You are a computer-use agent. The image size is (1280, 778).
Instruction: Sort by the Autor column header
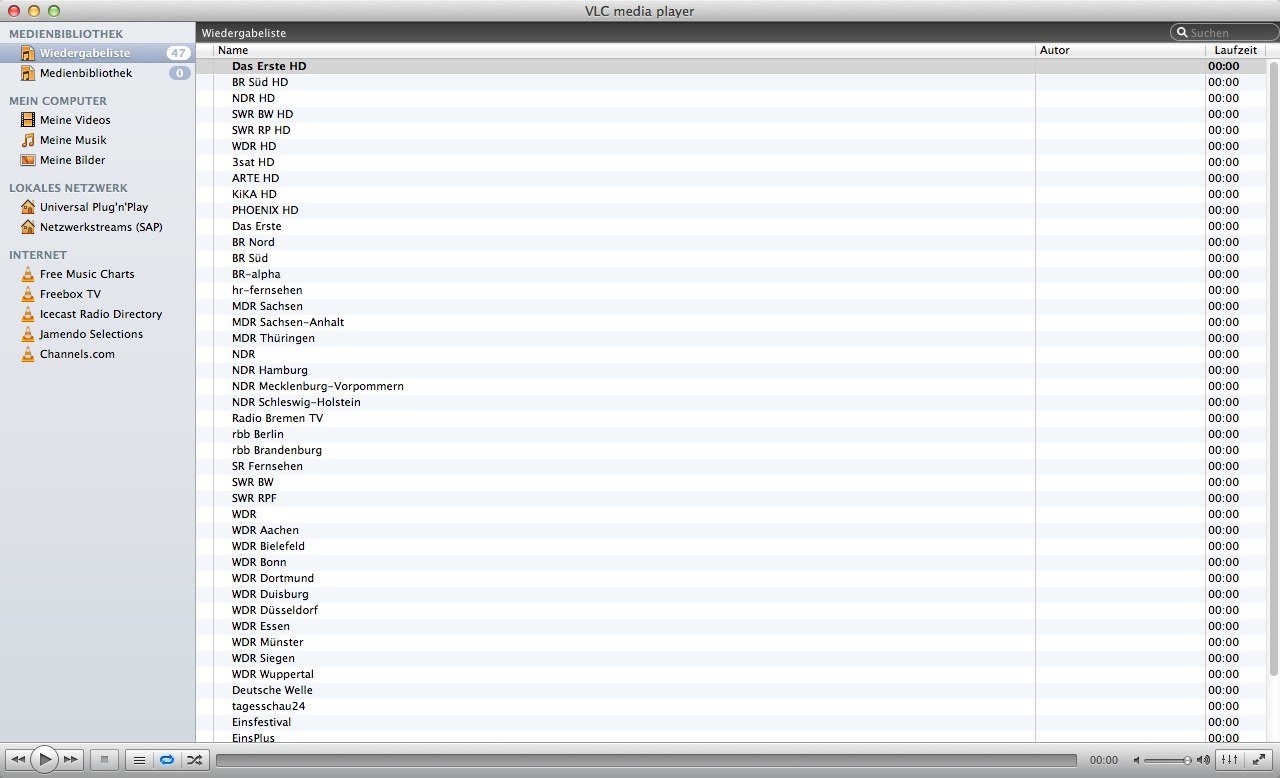coord(1120,50)
